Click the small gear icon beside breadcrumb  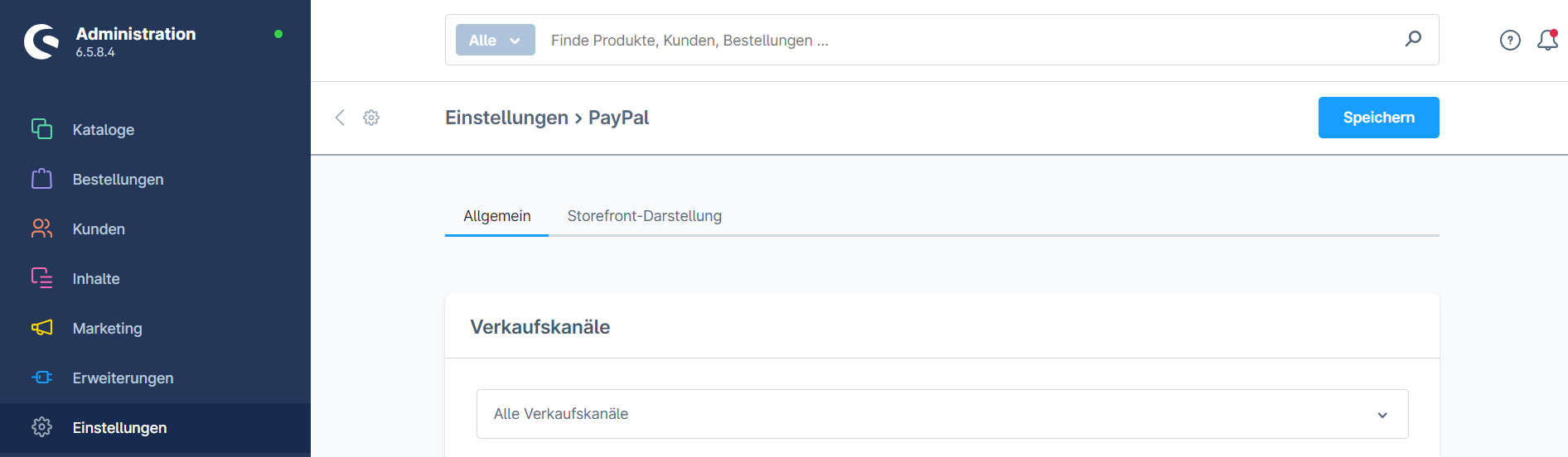(x=371, y=118)
